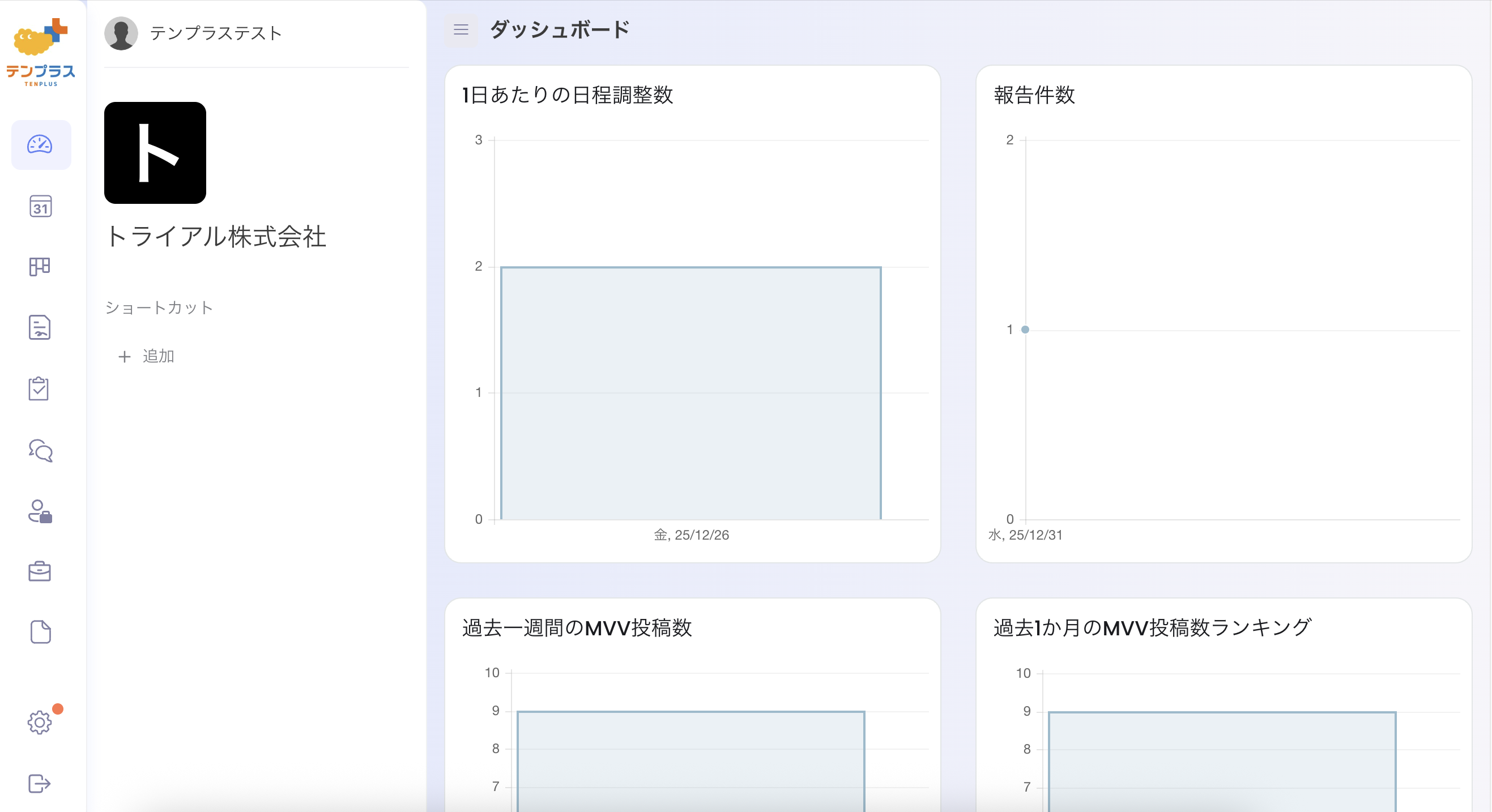Click the 金, 25/12/26 axis label
1492x812 pixels.
tap(692, 535)
